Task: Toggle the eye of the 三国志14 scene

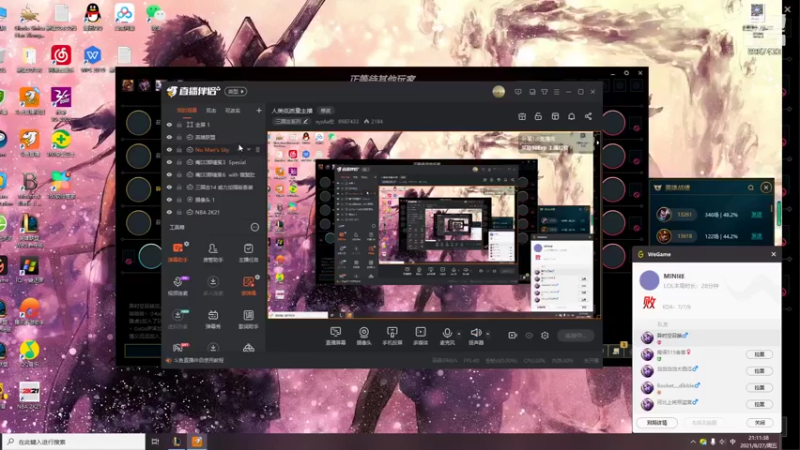Action: 169,187
